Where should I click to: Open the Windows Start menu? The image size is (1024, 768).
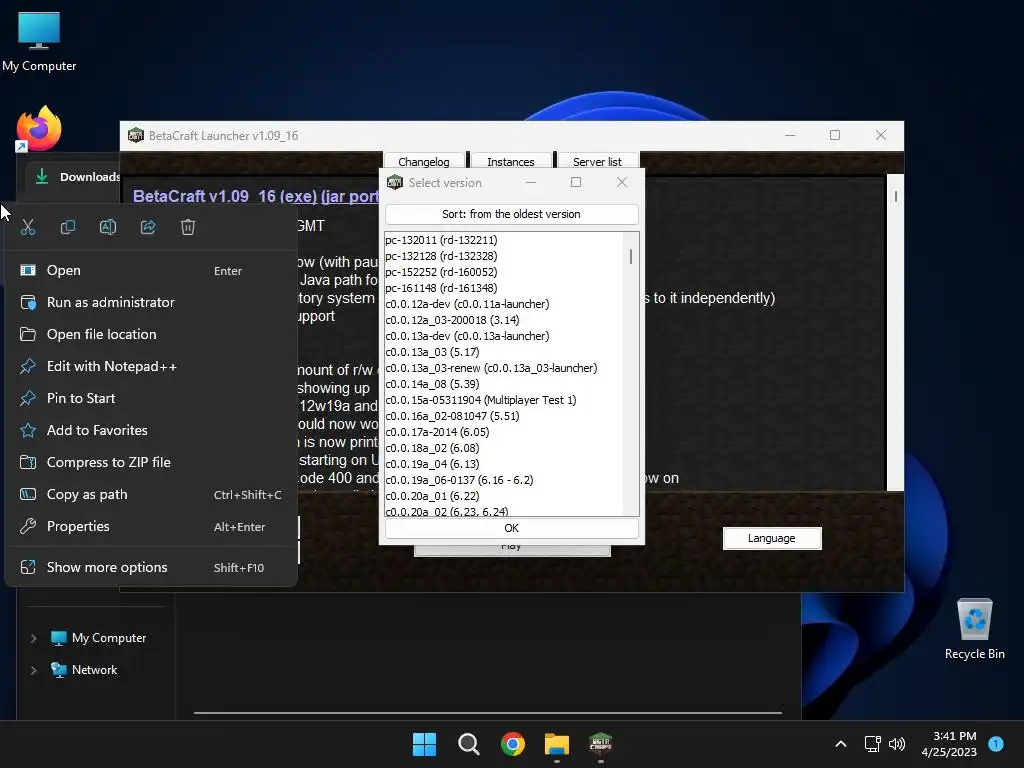point(424,744)
